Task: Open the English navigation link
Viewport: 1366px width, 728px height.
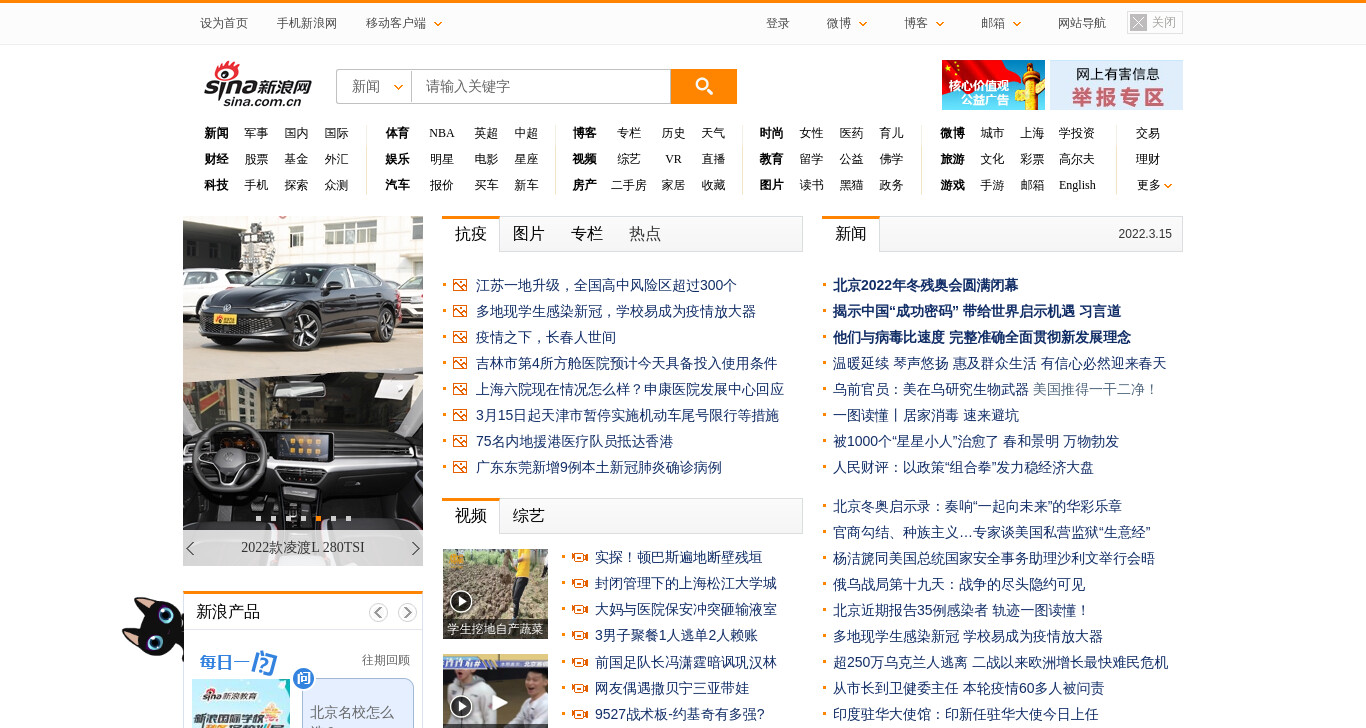Action: (x=1077, y=185)
